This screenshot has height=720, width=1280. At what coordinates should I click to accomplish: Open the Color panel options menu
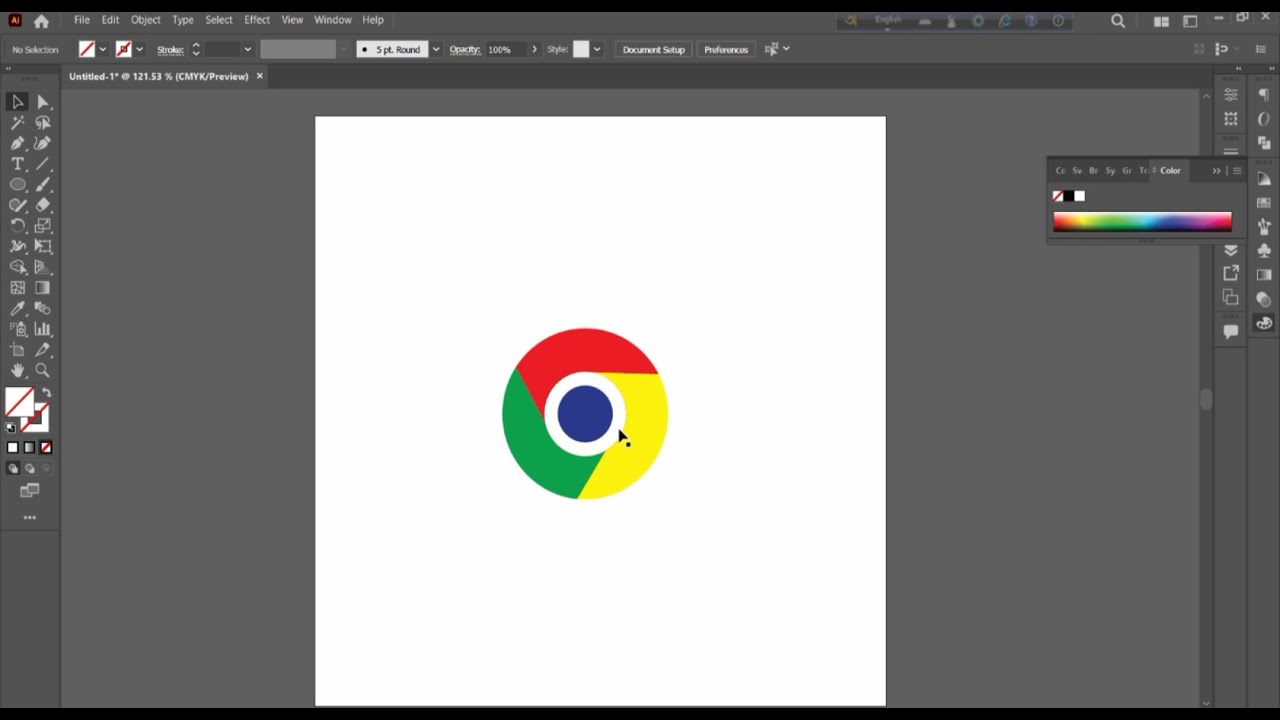pyautogui.click(x=1237, y=171)
